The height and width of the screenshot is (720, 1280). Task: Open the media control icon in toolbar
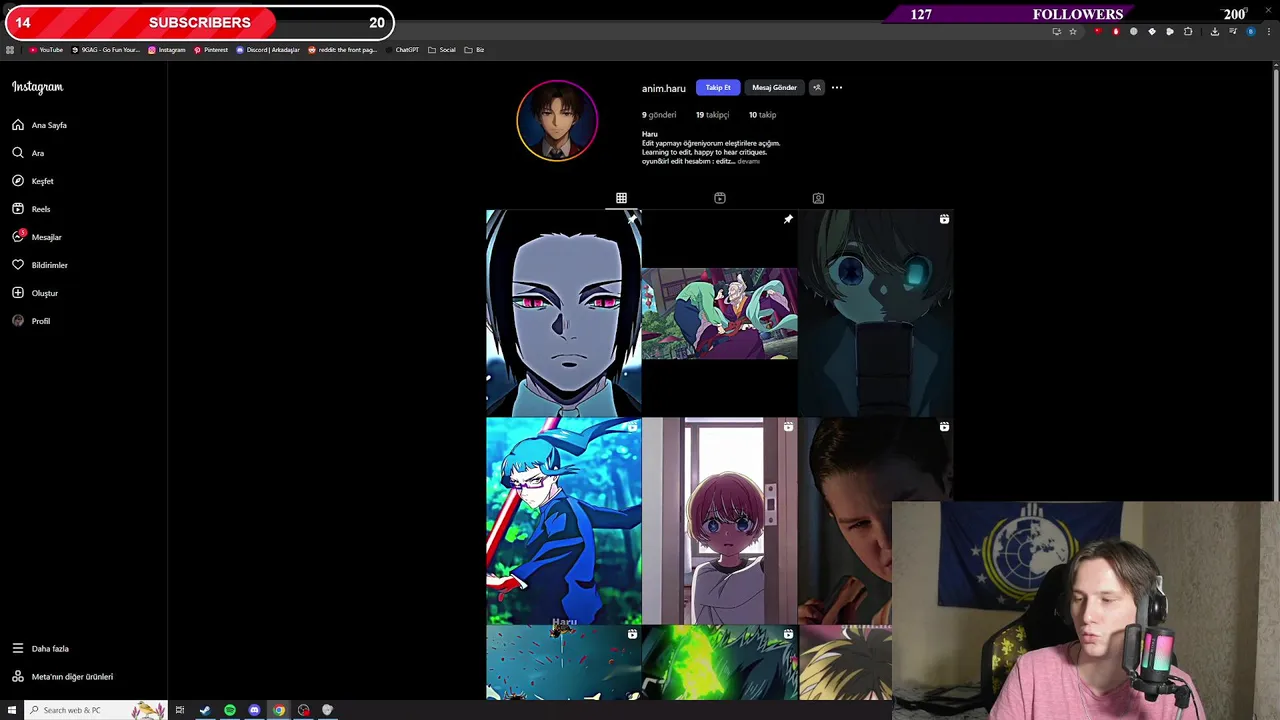tap(1232, 31)
